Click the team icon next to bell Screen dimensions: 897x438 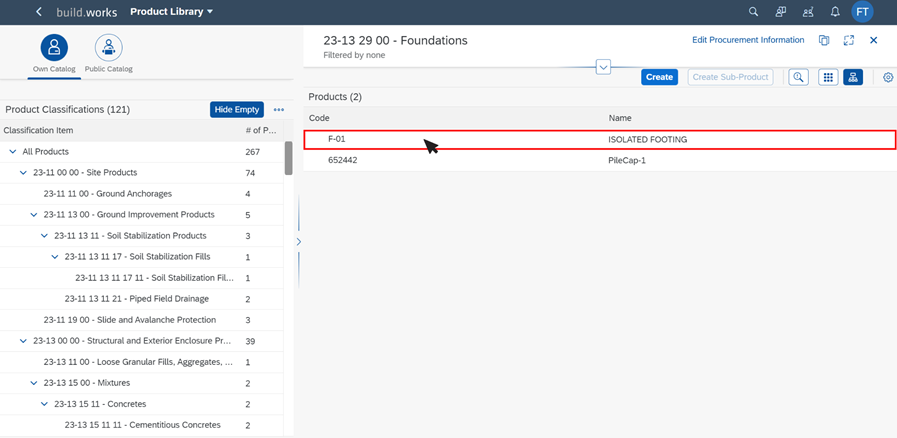click(x=808, y=12)
